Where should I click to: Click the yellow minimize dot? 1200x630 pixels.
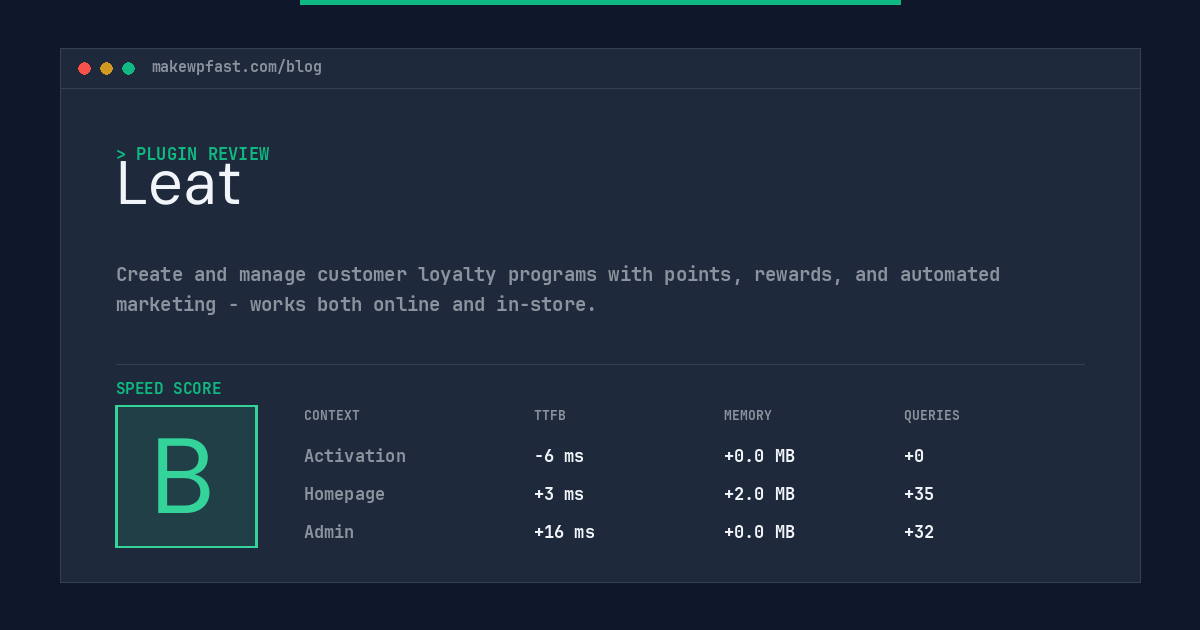pyautogui.click(x=106, y=68)
